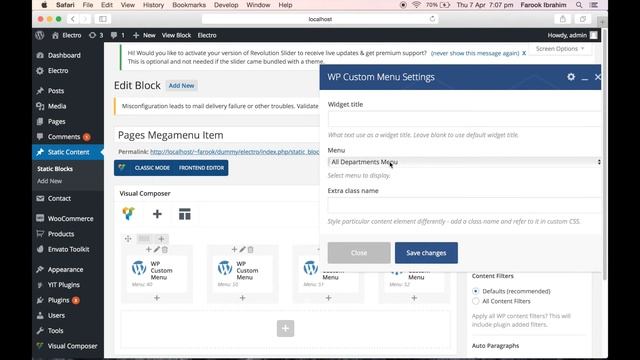640x360 pixels.
Task: Click into the Extra class name field
Action: point(464,205)
